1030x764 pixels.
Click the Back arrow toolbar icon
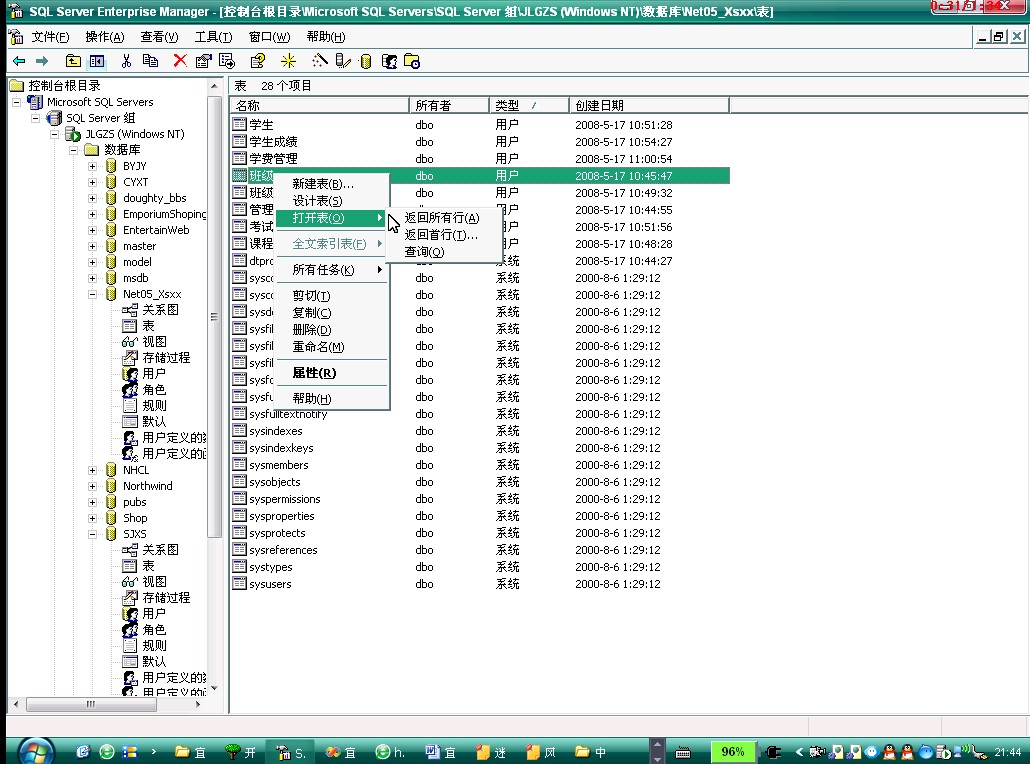[19, 61]
